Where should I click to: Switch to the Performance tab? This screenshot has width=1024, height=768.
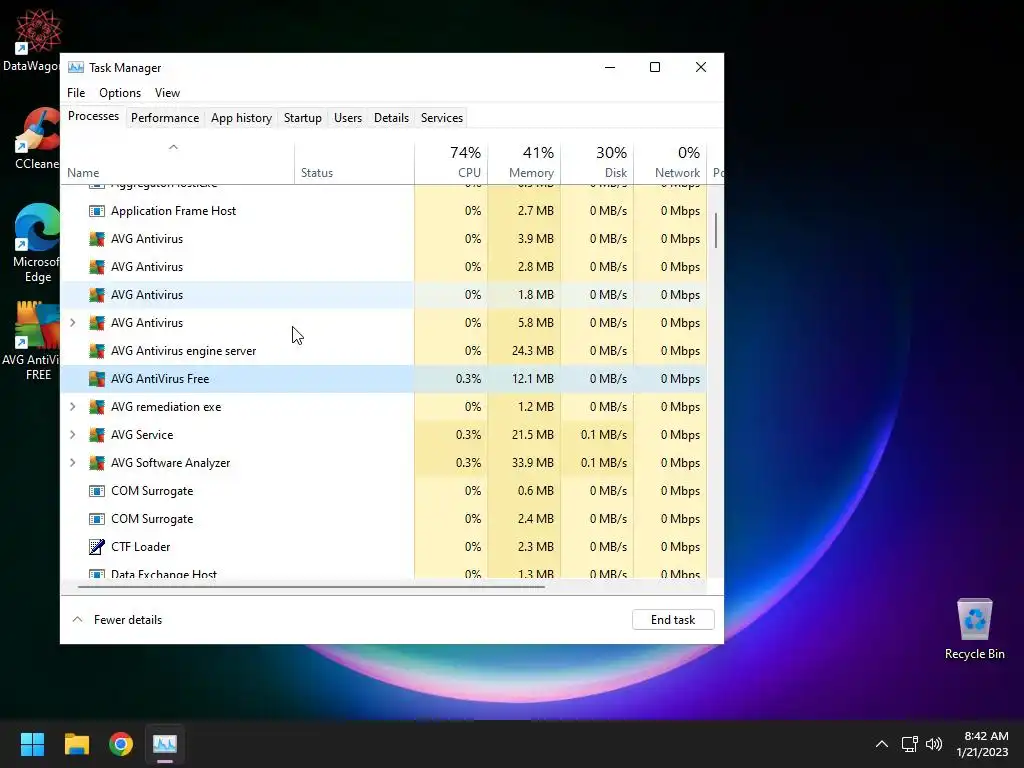pyautogui.click(x=165, y=118)
